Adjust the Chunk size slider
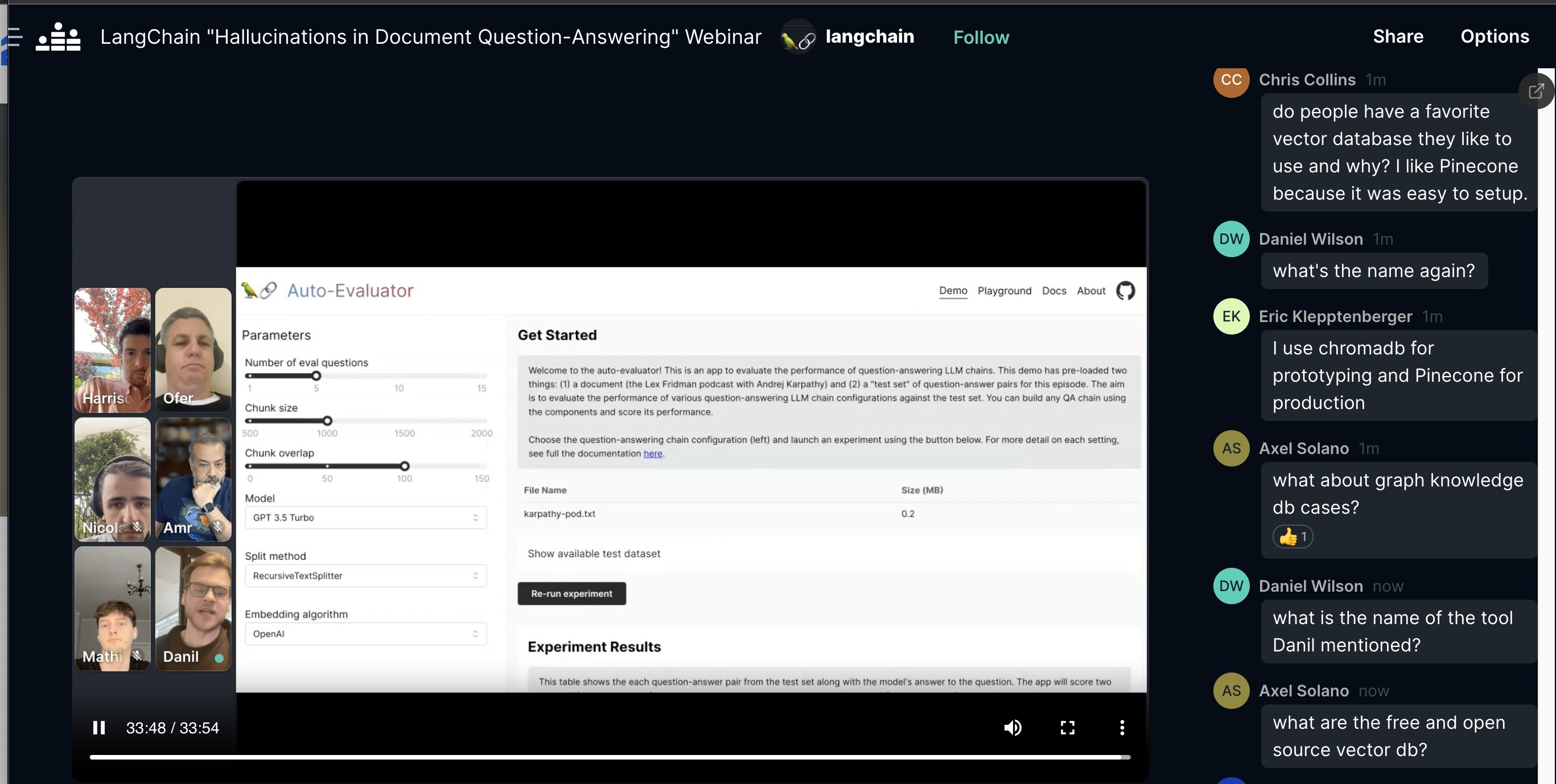Screen dimensions: 1556x784 327,421
